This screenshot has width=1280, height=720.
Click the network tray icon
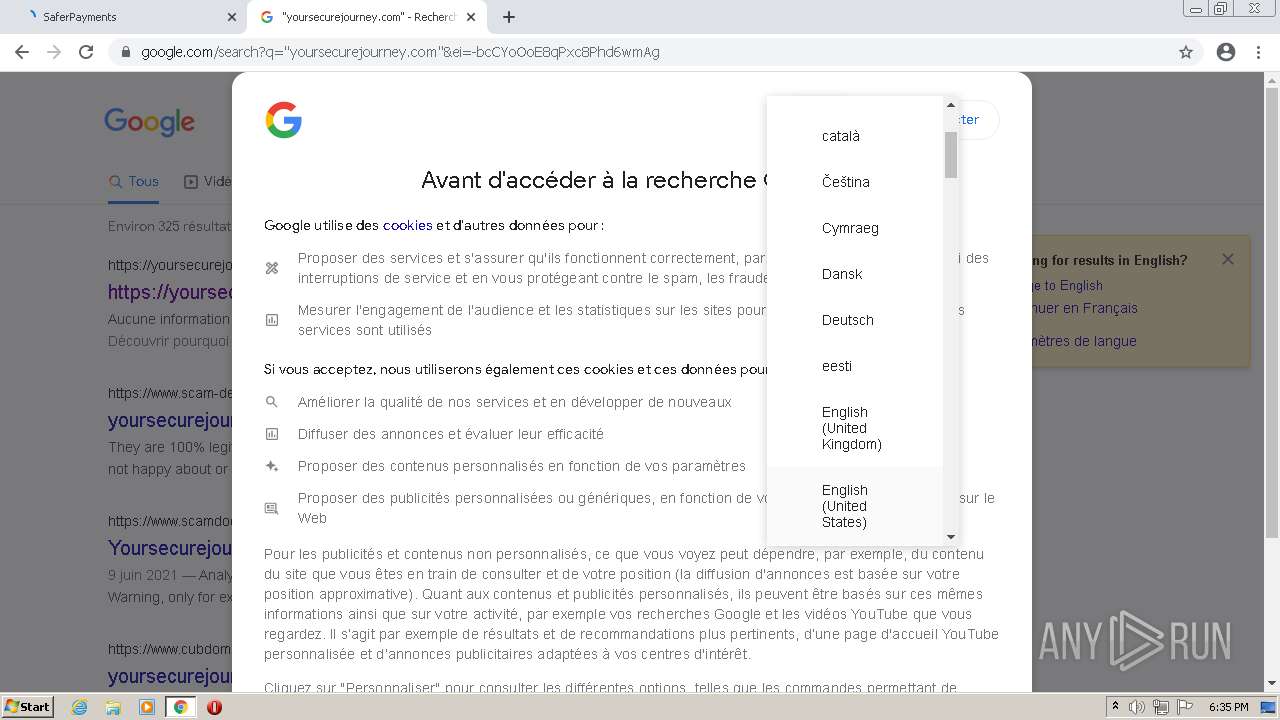coord(1161,707)
